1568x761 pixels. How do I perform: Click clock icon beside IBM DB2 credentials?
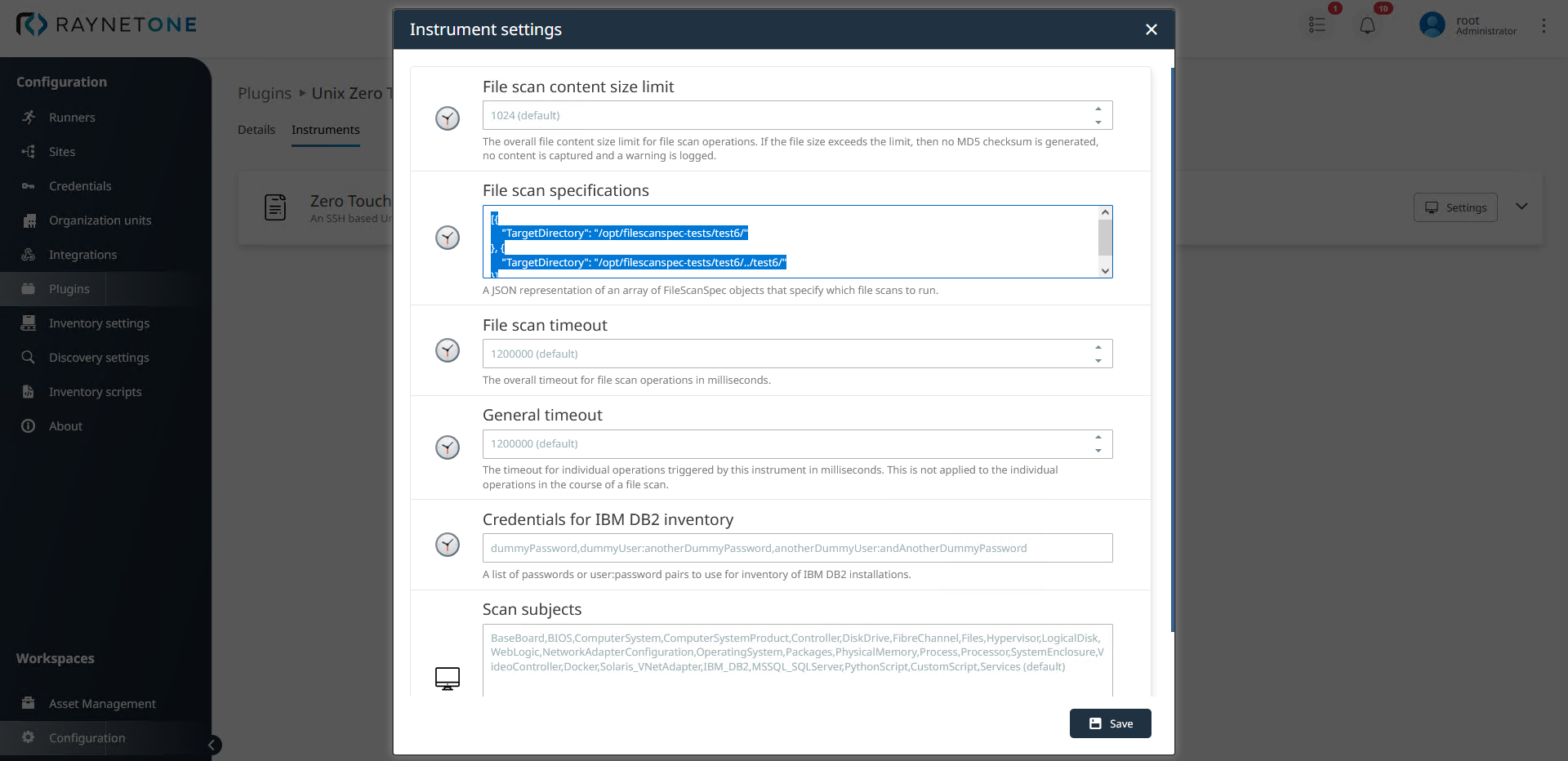447,545
